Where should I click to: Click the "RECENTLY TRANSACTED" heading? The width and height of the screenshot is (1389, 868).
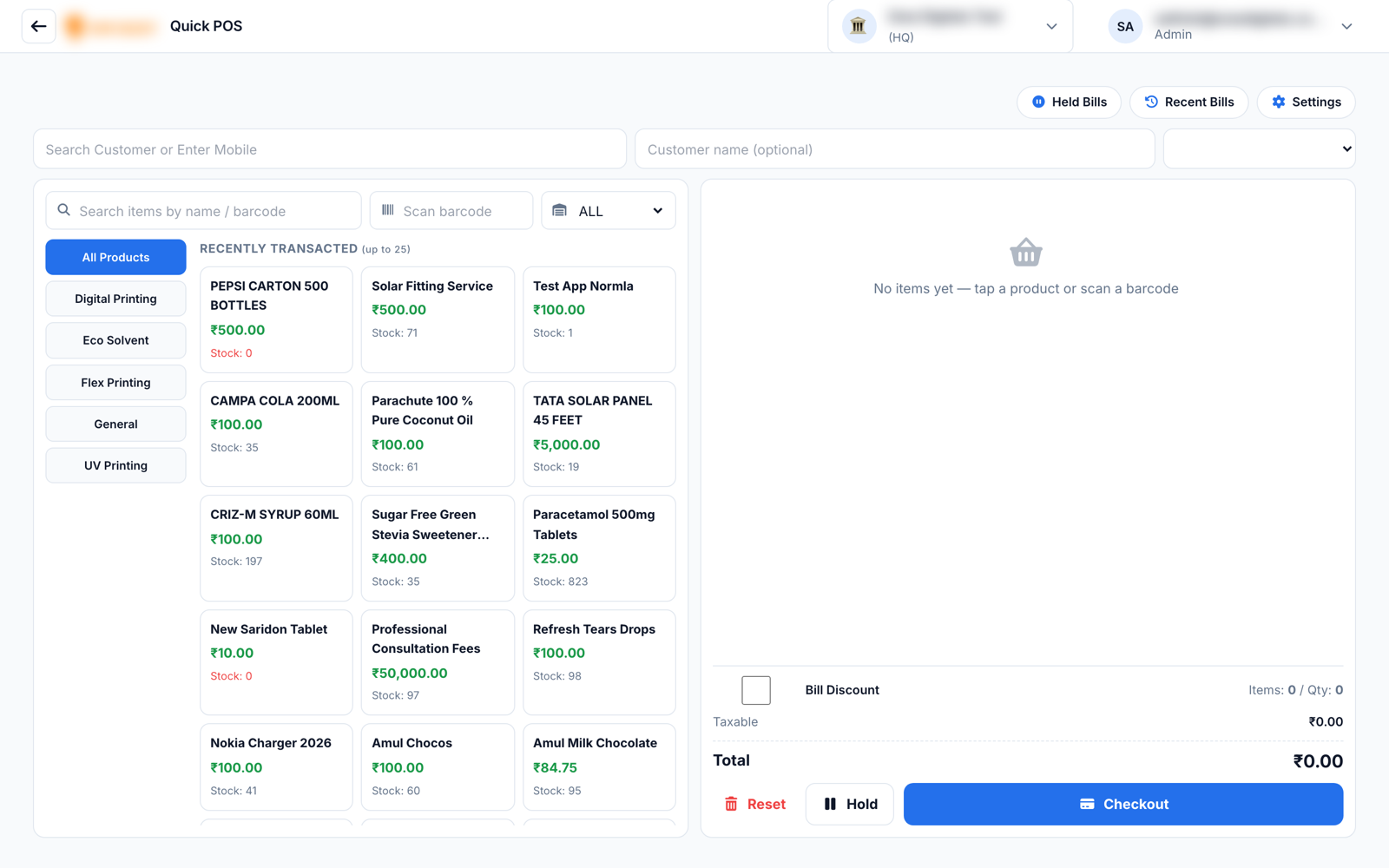tap(279, 249)
